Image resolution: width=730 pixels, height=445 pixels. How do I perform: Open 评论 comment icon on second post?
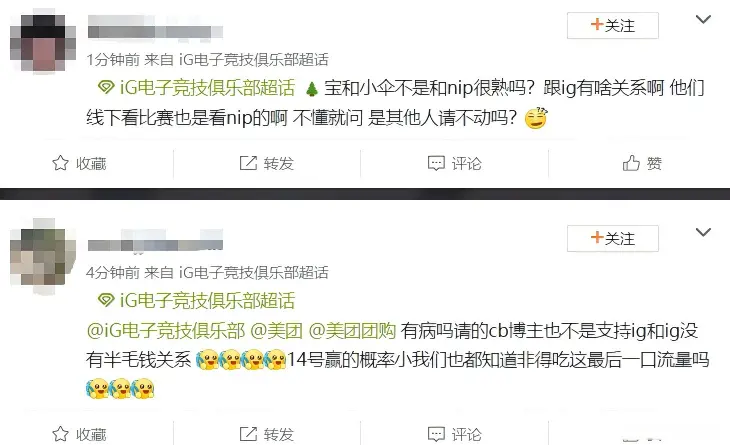(x=436, y=434)
